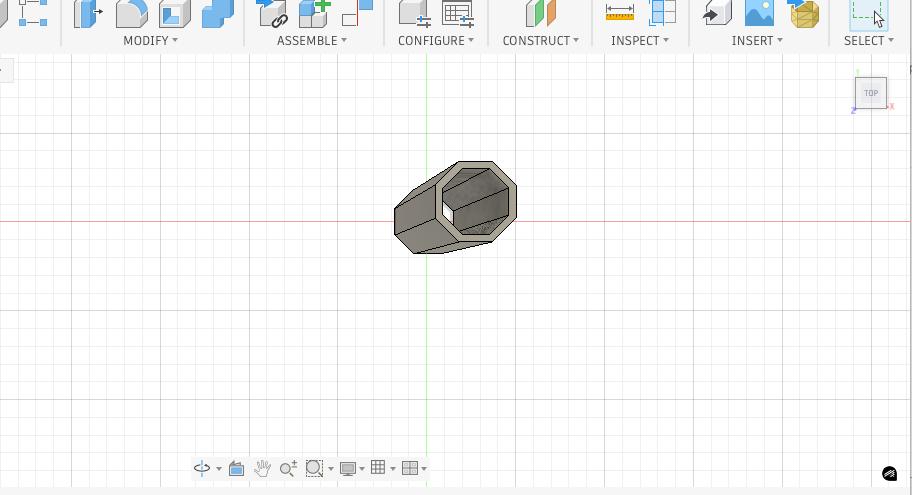This screenshot has width=912, height=495.
Task: Click the rectangular pattern icon
Action: 33,13
